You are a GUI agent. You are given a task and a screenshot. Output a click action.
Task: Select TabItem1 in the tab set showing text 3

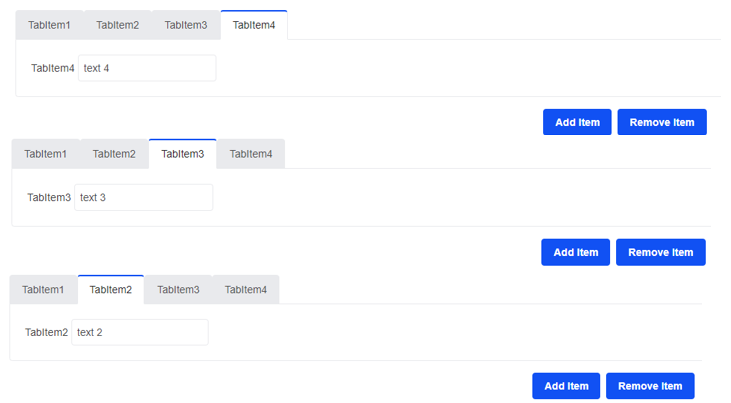[46, 154]
